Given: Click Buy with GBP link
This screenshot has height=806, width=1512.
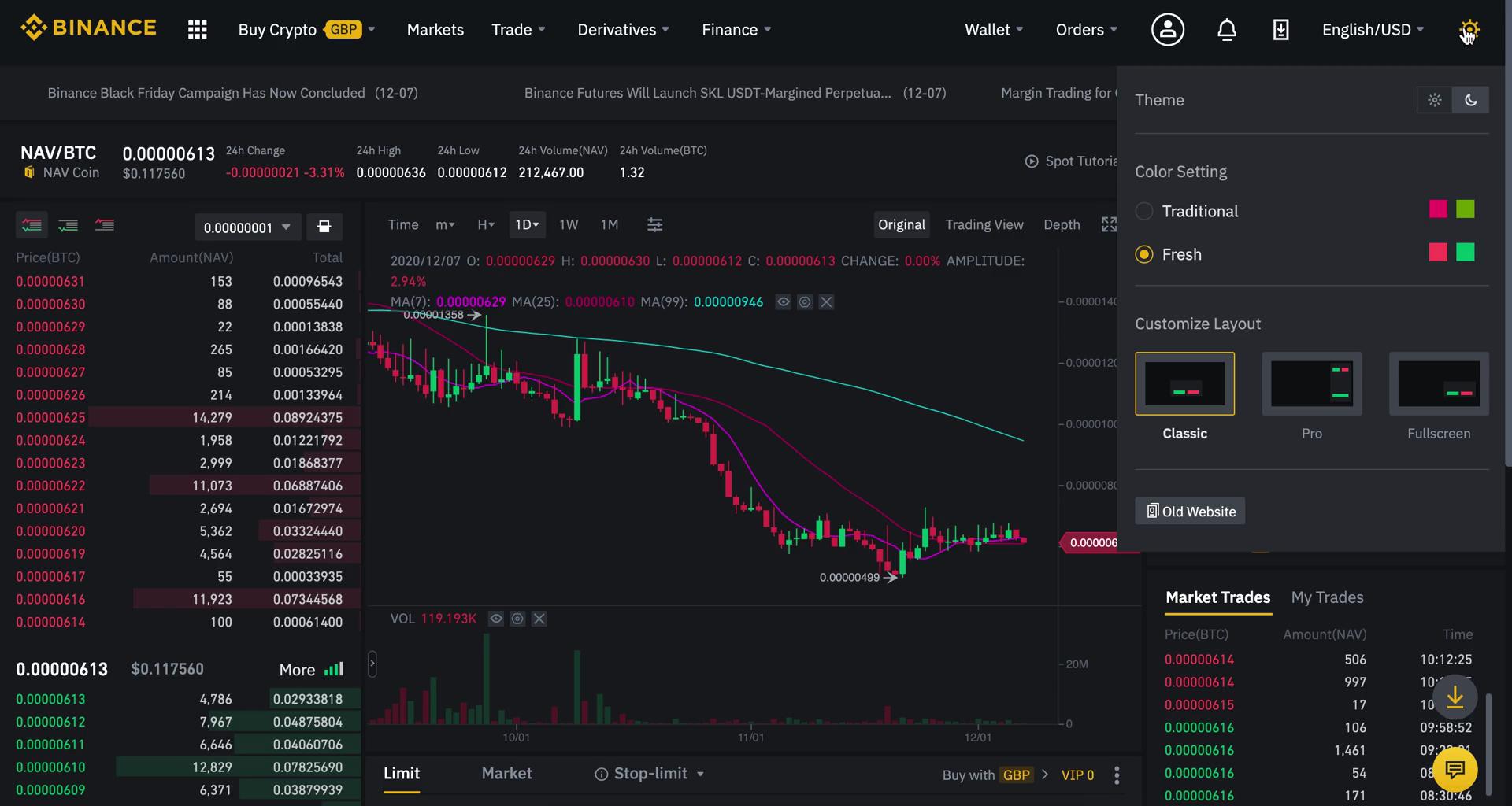Looking at the screenshot, I should click(x=995, y=775).
